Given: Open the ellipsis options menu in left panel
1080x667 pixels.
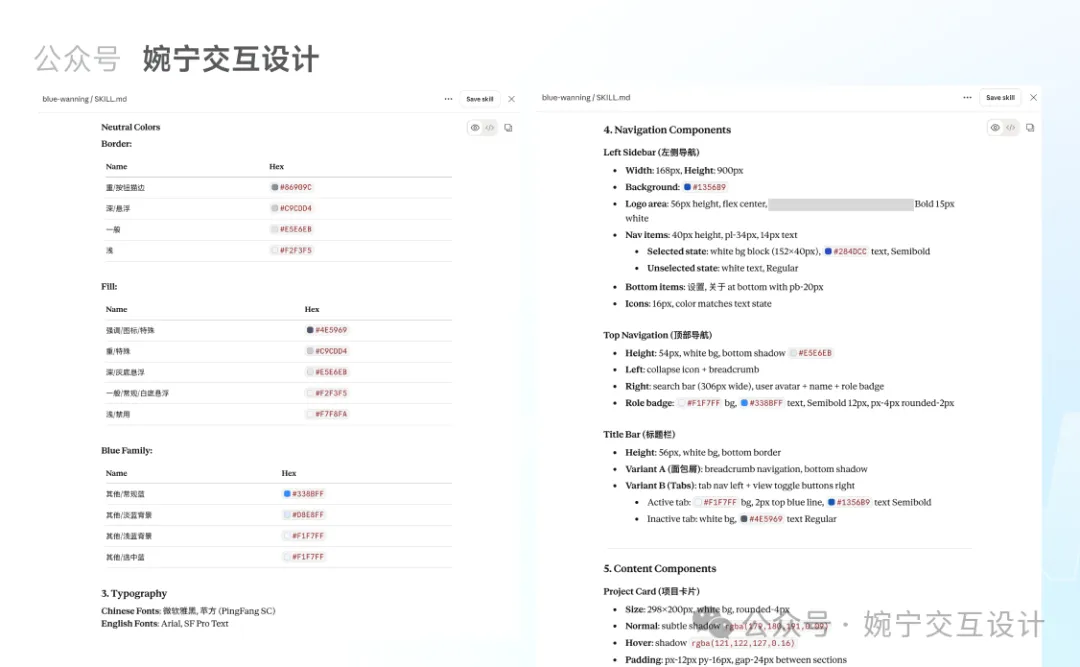Looking at the screenshot, I should (448, 99).
